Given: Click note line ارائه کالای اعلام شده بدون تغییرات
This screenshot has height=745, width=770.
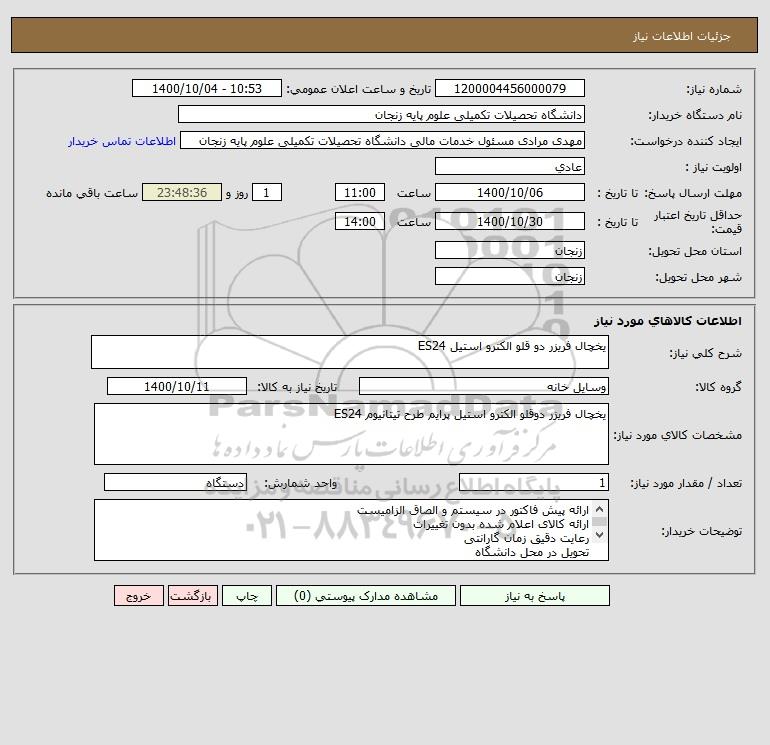Looking at the screenshot, I should coord(501,524).
